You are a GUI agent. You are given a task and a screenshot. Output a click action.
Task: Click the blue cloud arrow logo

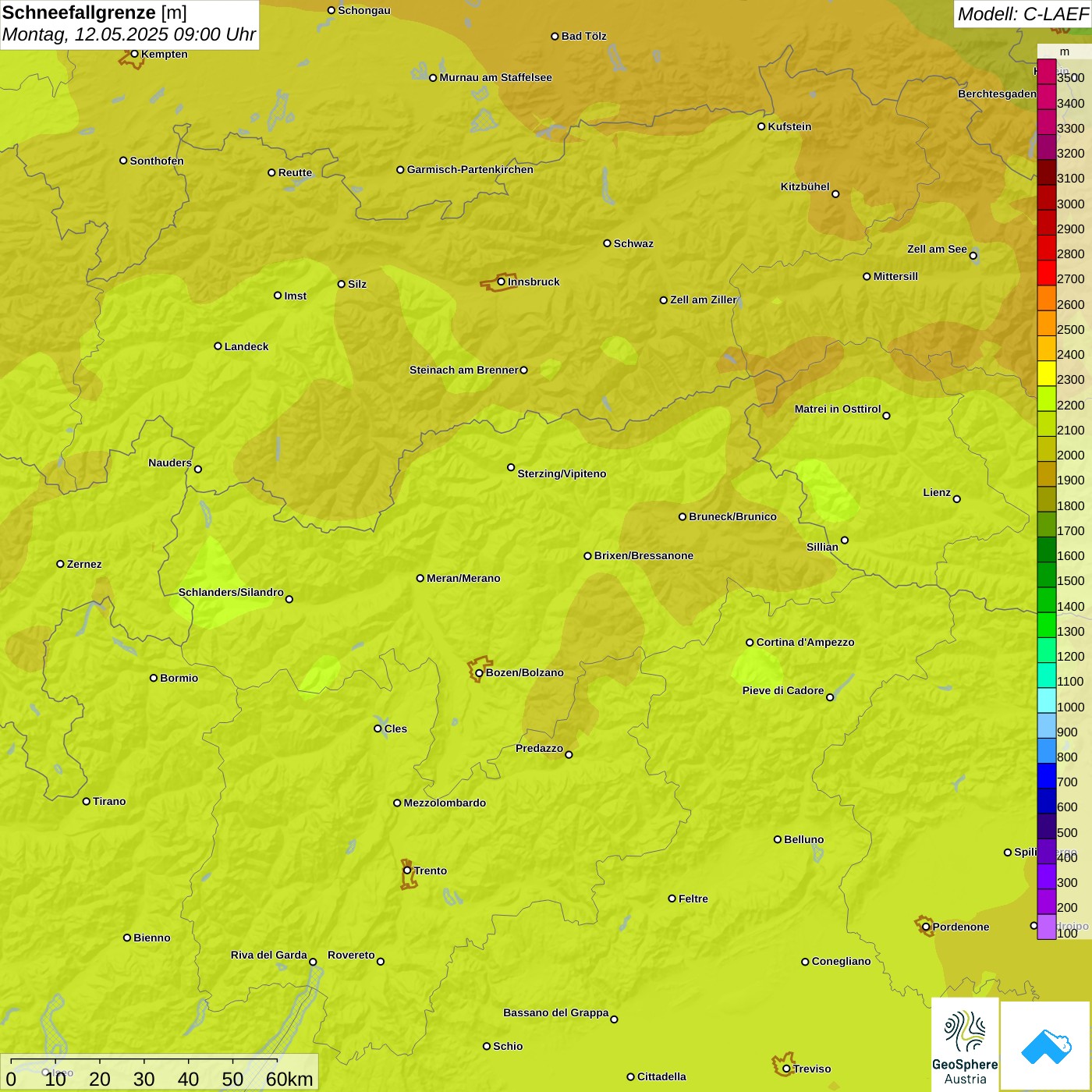(1046, 1046)
